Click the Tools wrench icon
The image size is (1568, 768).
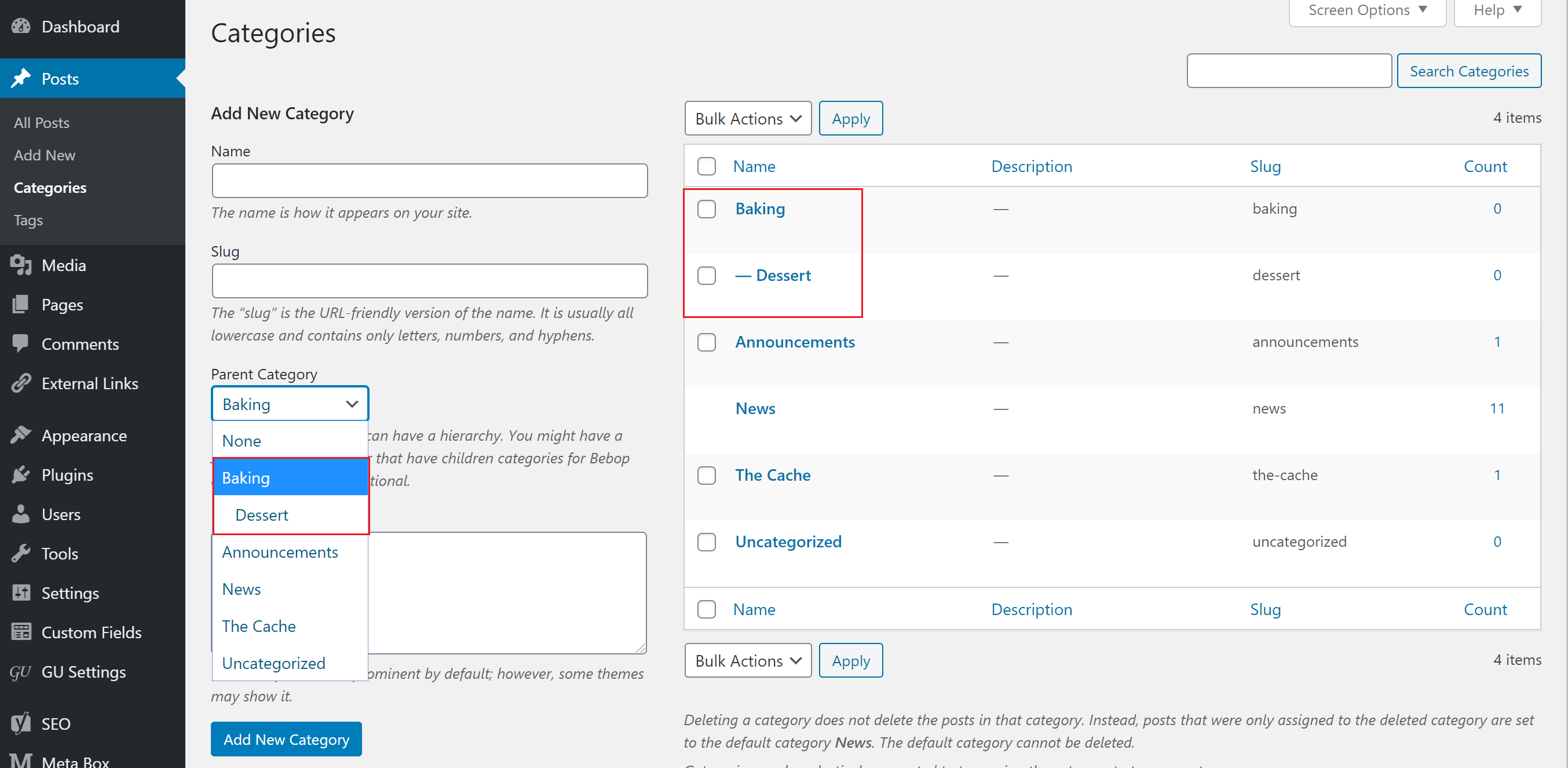coord(21,553)
